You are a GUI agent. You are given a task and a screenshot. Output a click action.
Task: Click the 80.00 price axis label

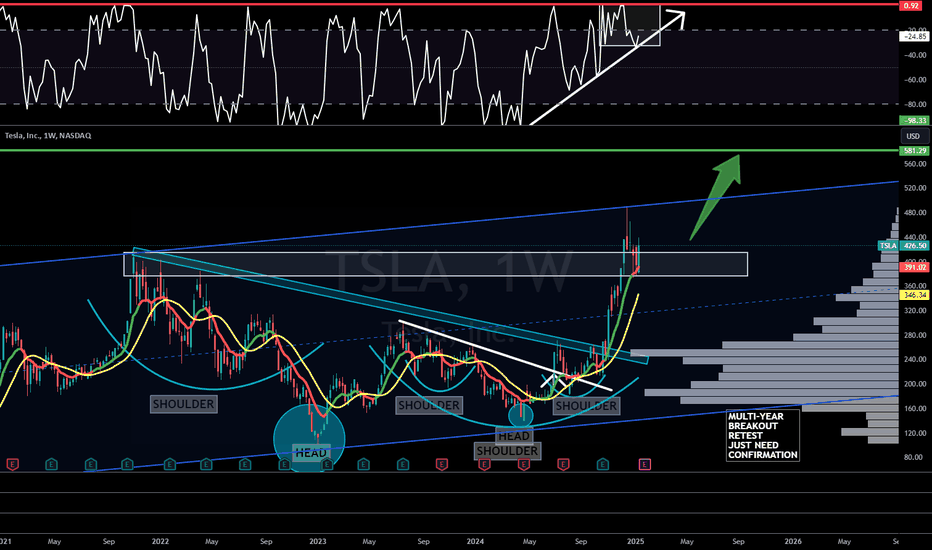(914, 457)
